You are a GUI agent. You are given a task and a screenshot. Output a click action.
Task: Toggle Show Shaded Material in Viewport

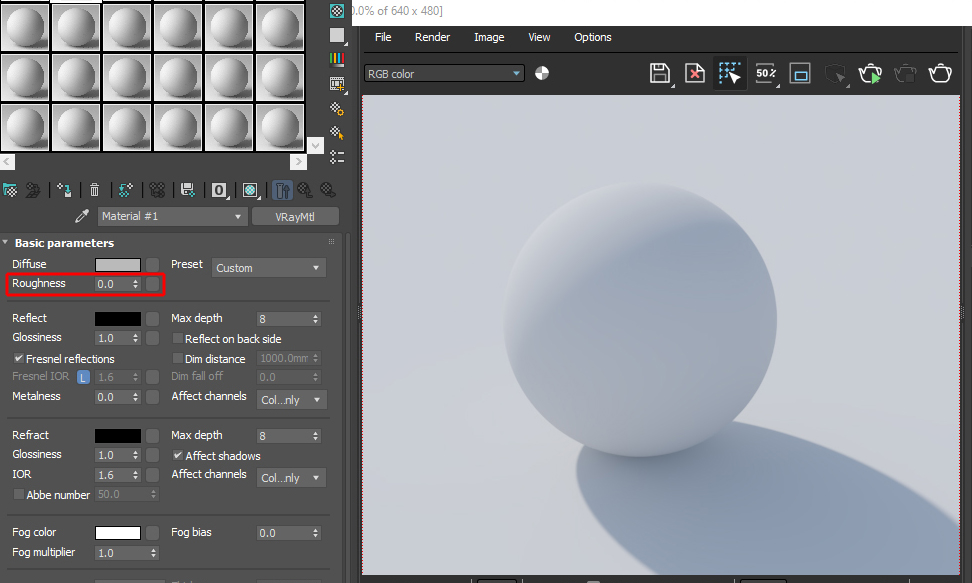[250, 190]
